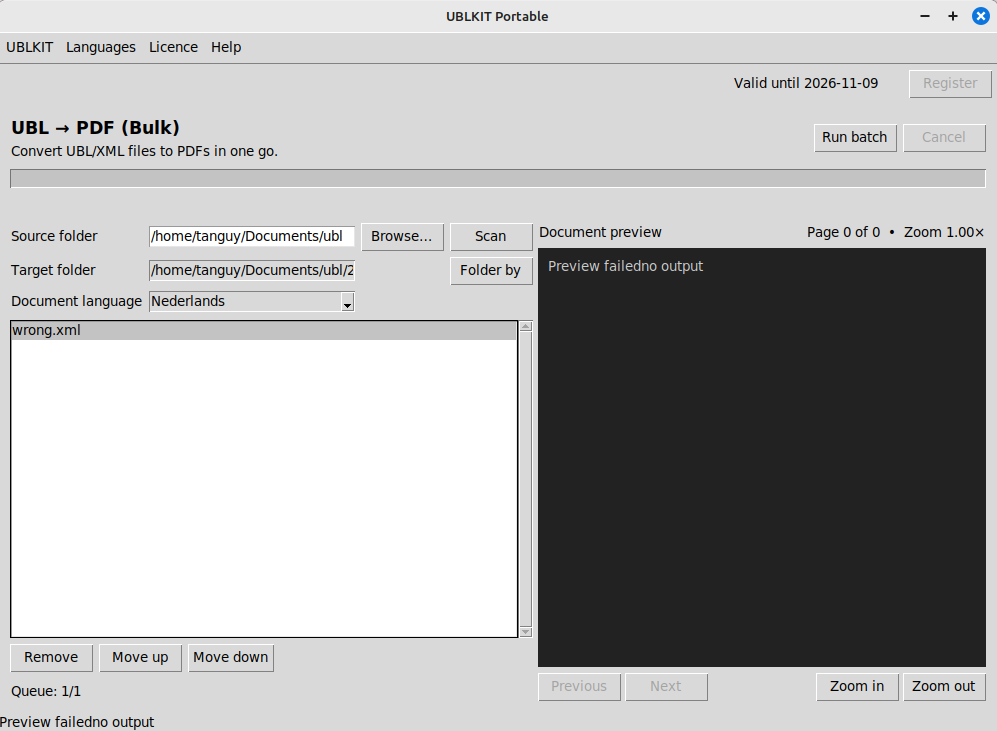
Task: Open the Help menu
Action: (226, 47)
